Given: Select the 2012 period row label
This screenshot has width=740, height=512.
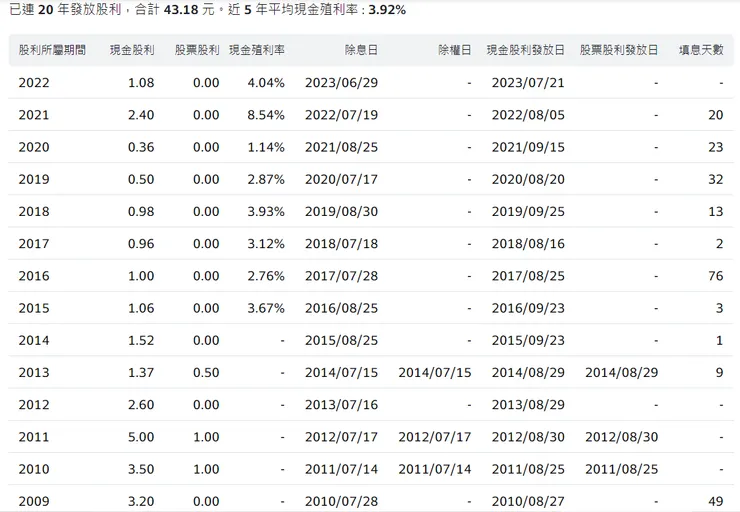Looking at the screenshot, I should pos(34,405).
